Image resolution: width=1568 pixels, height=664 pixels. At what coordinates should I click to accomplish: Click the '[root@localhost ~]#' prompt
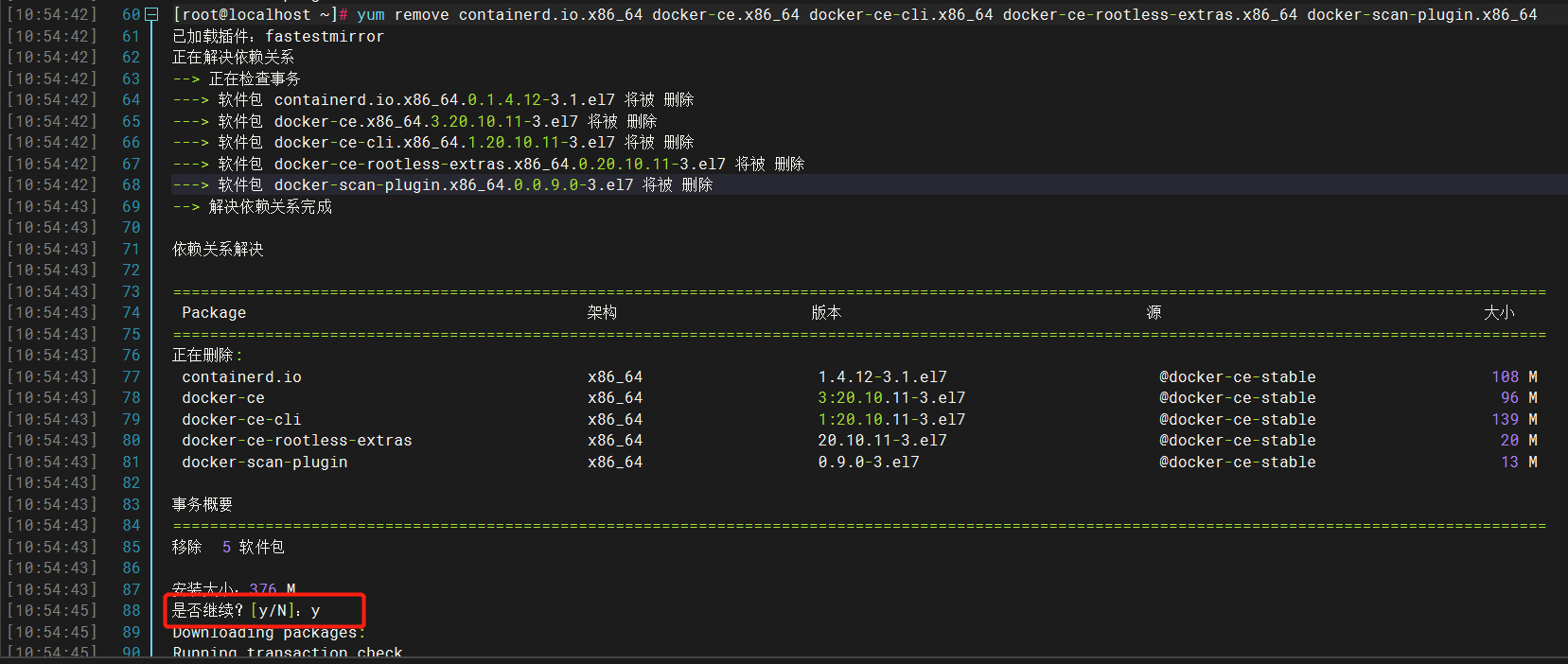point(260,15)
